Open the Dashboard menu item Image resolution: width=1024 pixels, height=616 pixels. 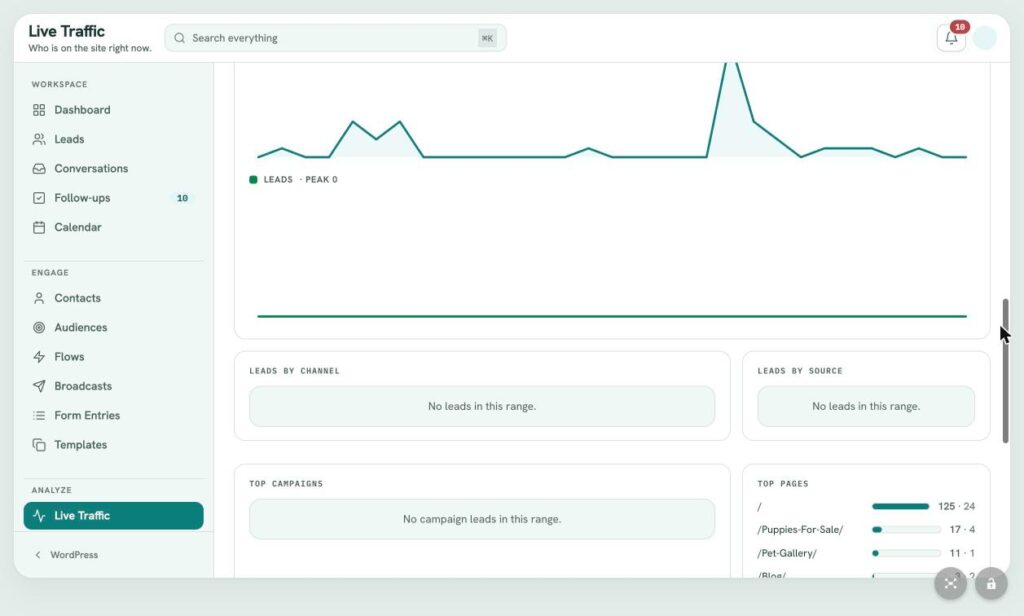coord(114,110)
